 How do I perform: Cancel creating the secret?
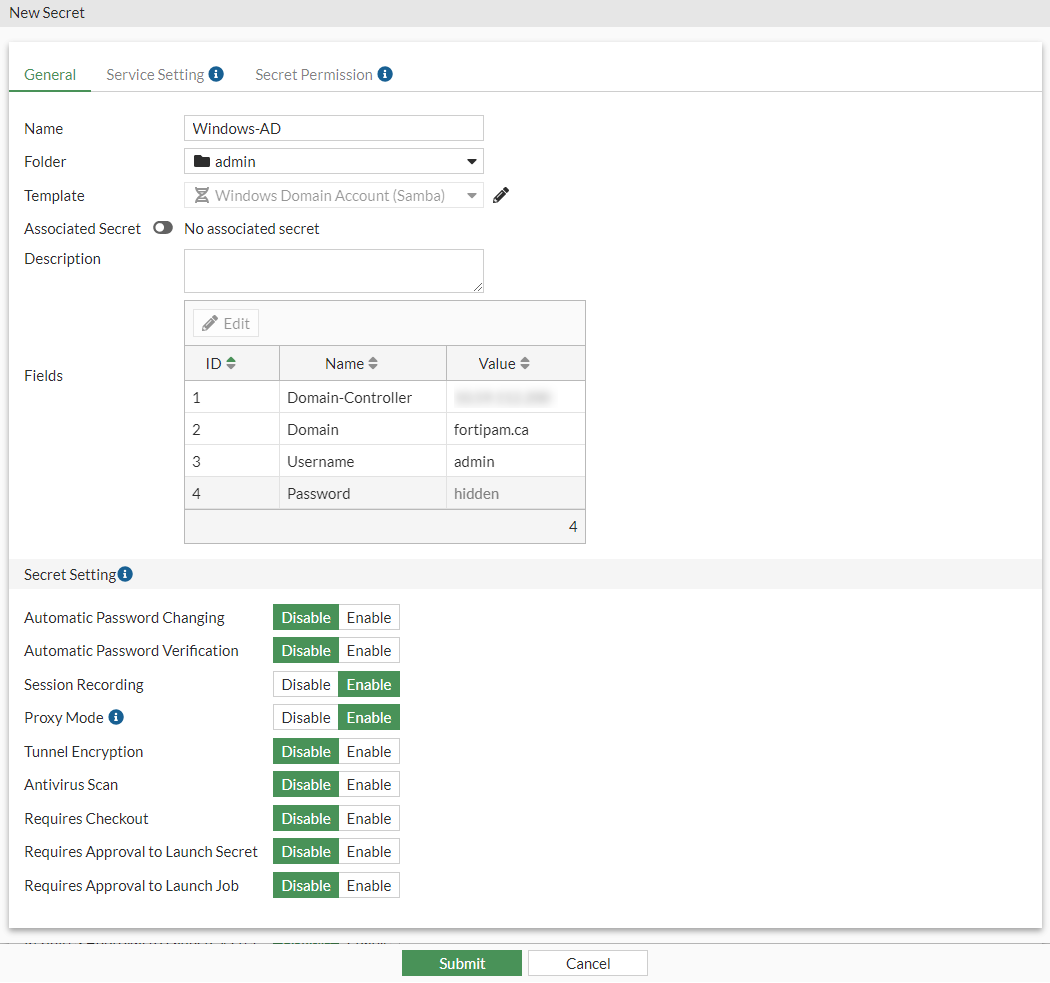[x=587, y=963]
